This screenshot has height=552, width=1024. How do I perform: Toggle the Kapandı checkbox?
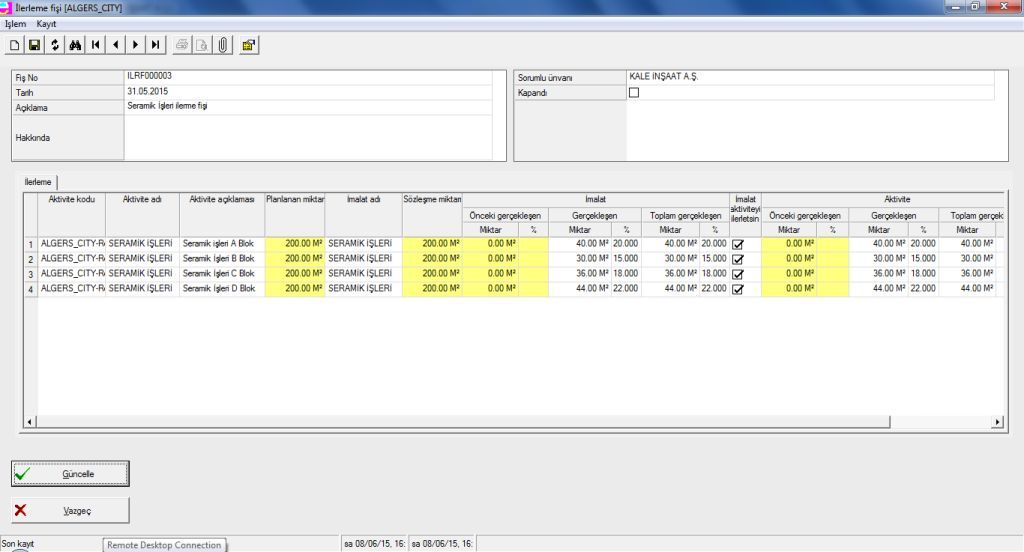(633, 93)
